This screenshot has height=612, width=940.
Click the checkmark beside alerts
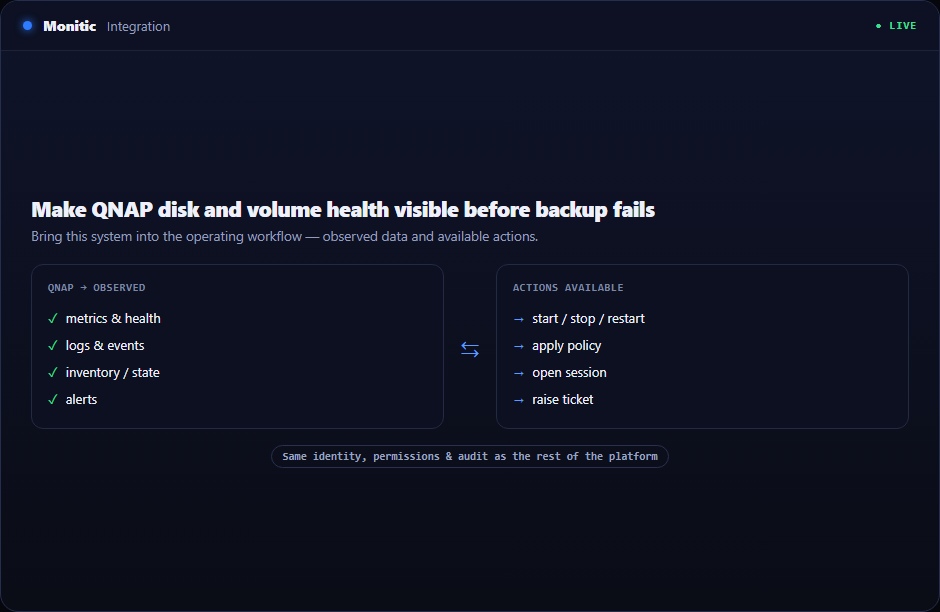tap(53, 399)
